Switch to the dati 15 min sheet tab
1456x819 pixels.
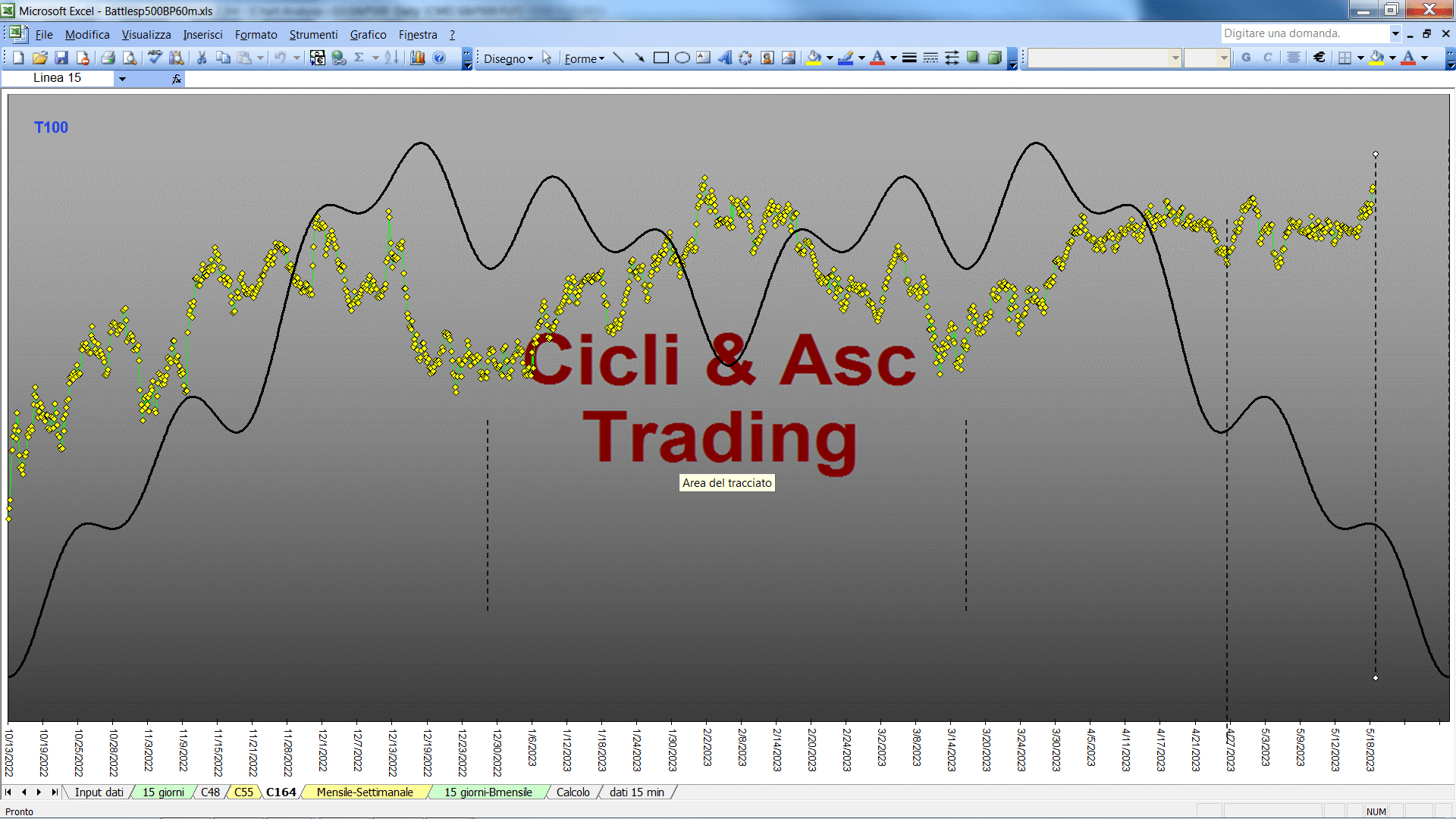636,792
